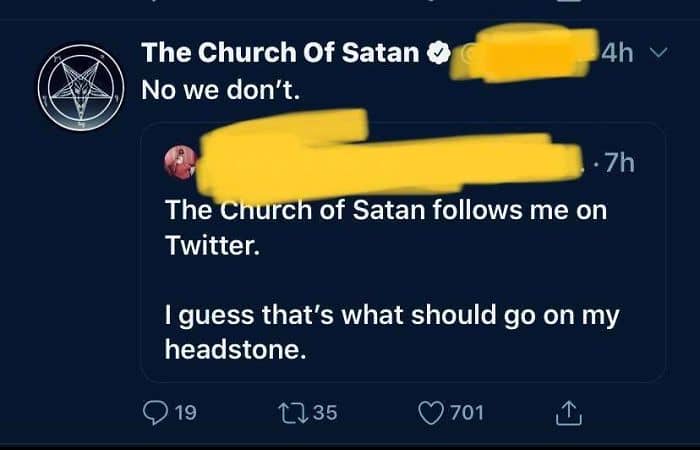Open The Church Of Satan profile name

280,52
